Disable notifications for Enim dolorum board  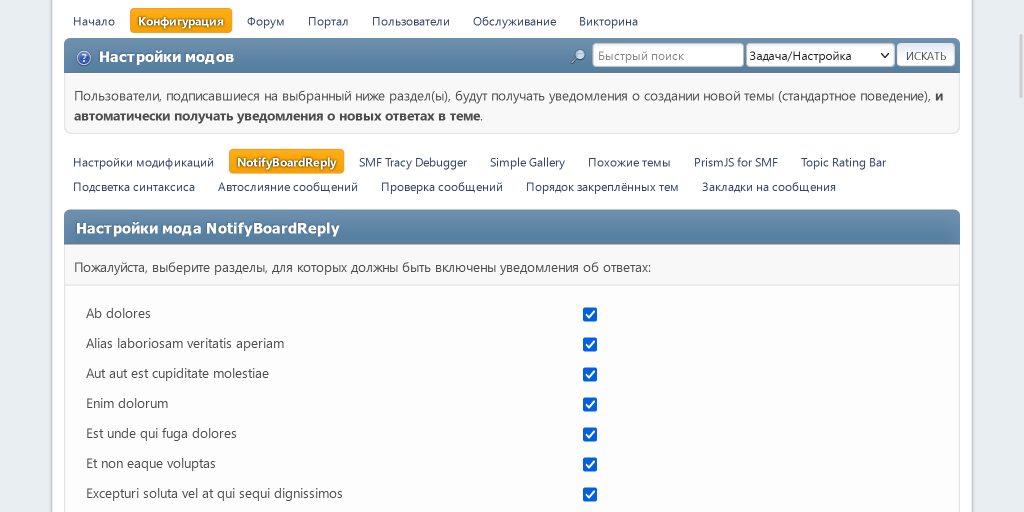[x=590, y=404]
